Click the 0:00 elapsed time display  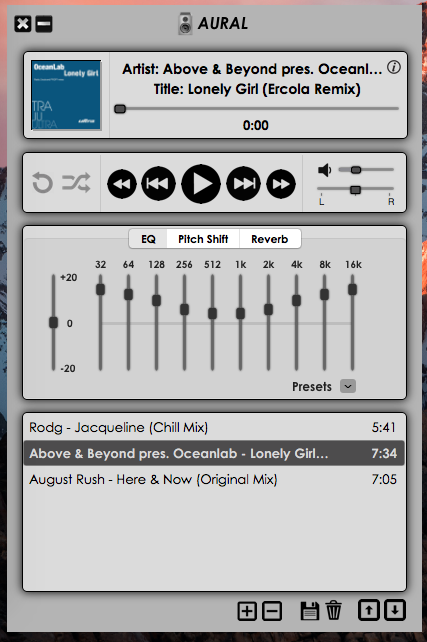point(256,125)
